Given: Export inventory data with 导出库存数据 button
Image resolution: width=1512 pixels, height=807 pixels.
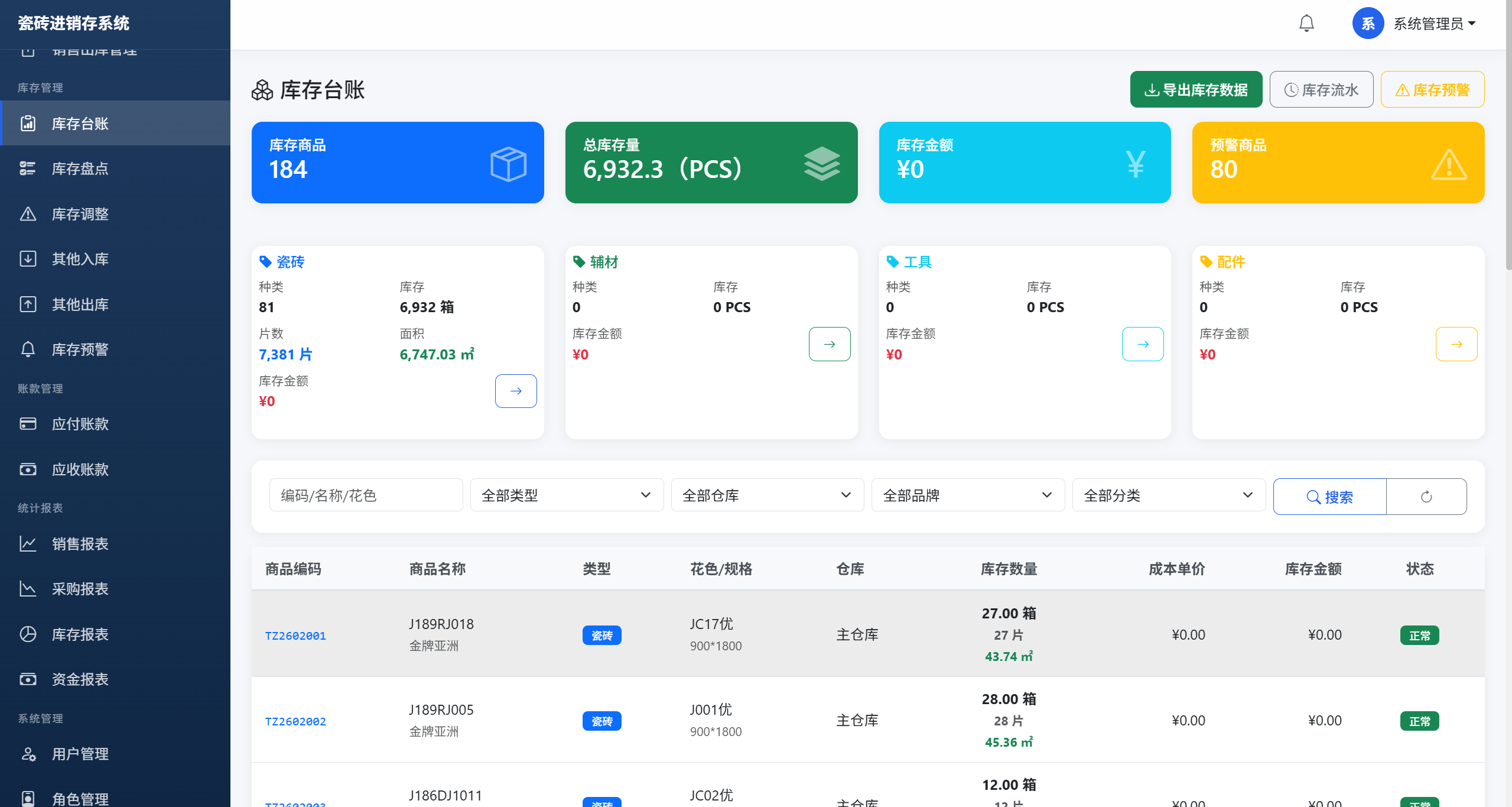Looking at the screenshot, I should pyautogui.click(x=1196, y=90).
